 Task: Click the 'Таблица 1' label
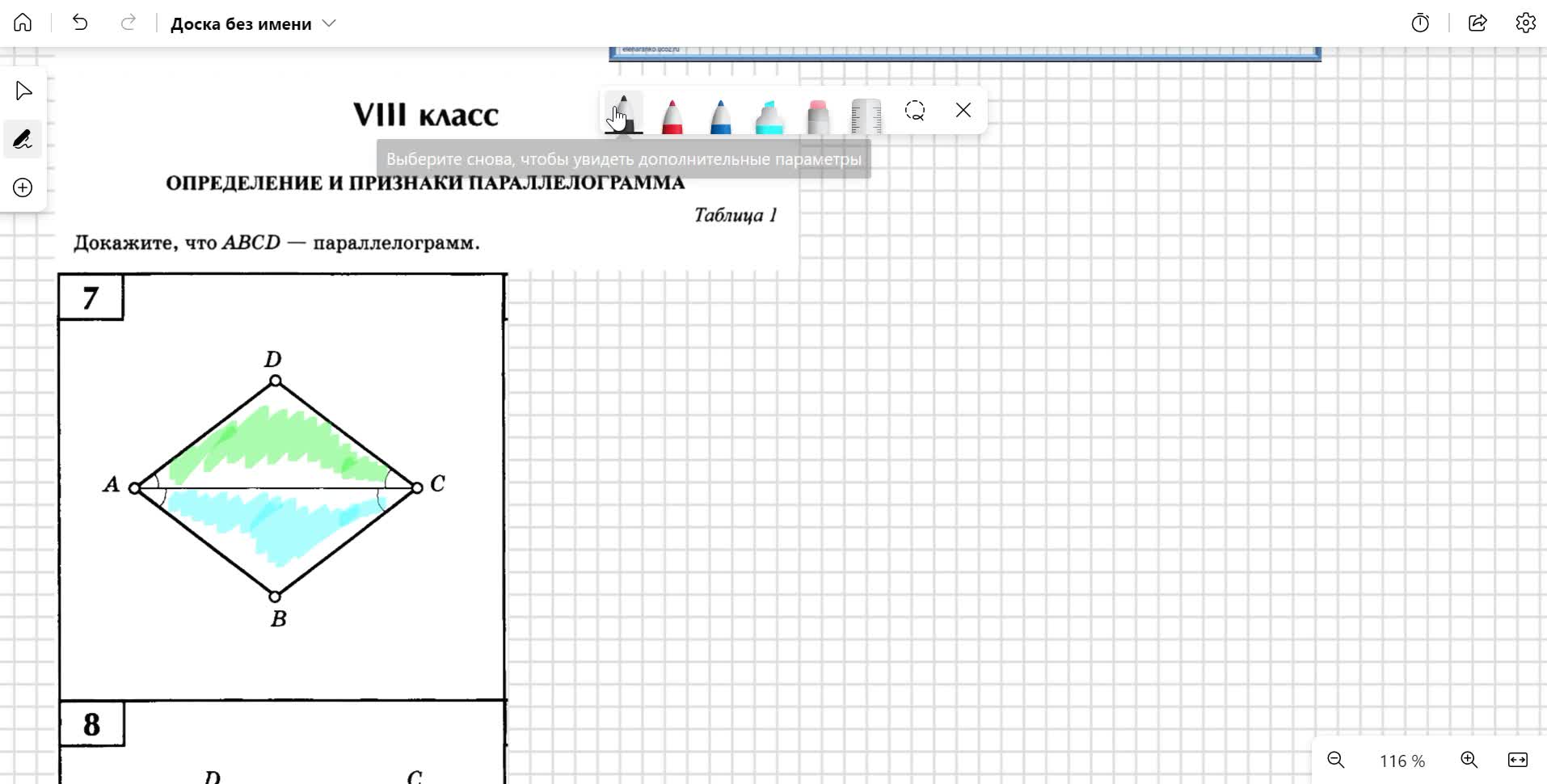coord(736,215)
